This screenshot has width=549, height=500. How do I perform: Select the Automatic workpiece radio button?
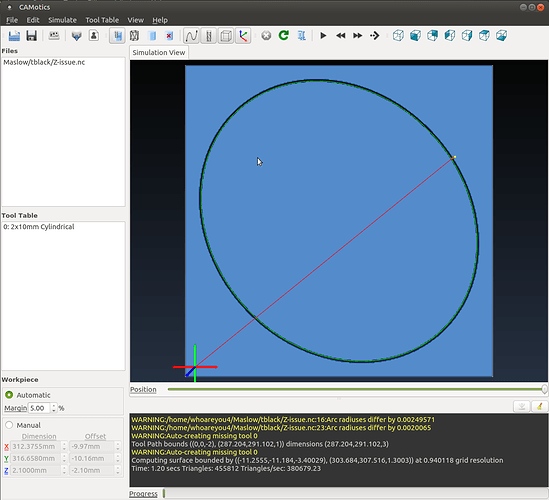point(9,395)
